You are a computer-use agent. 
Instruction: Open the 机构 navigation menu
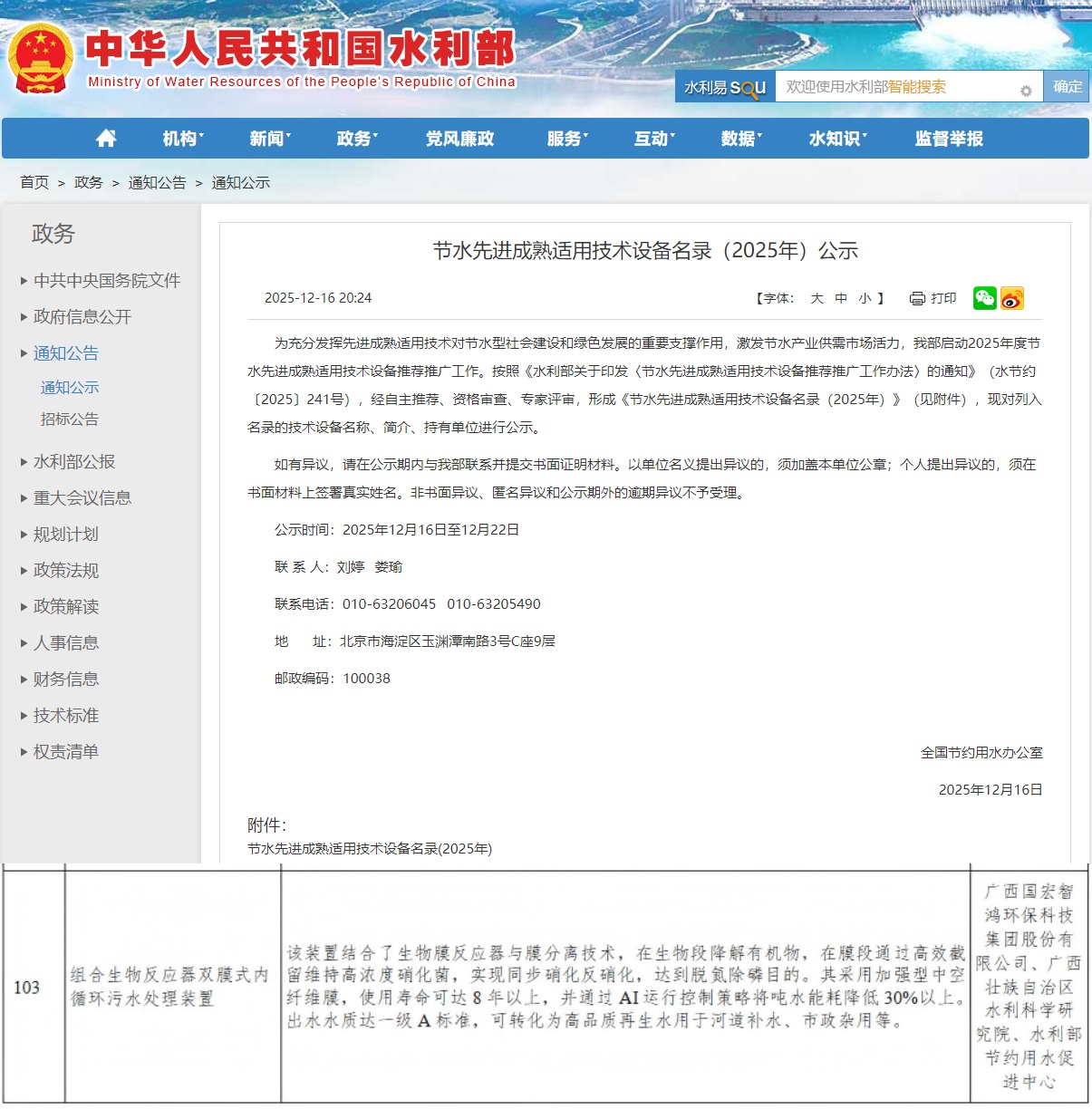[182, 139]
